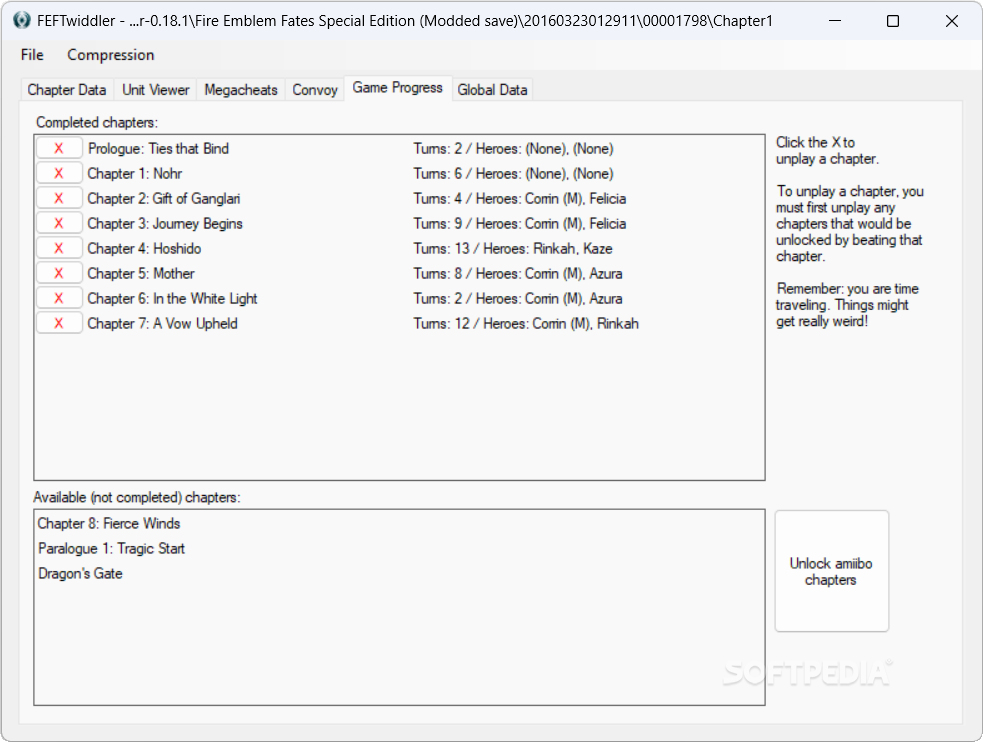The width and height of the screenshot is (983, 742).
Task: Open the Compression menu
Action: coord(110,55)
